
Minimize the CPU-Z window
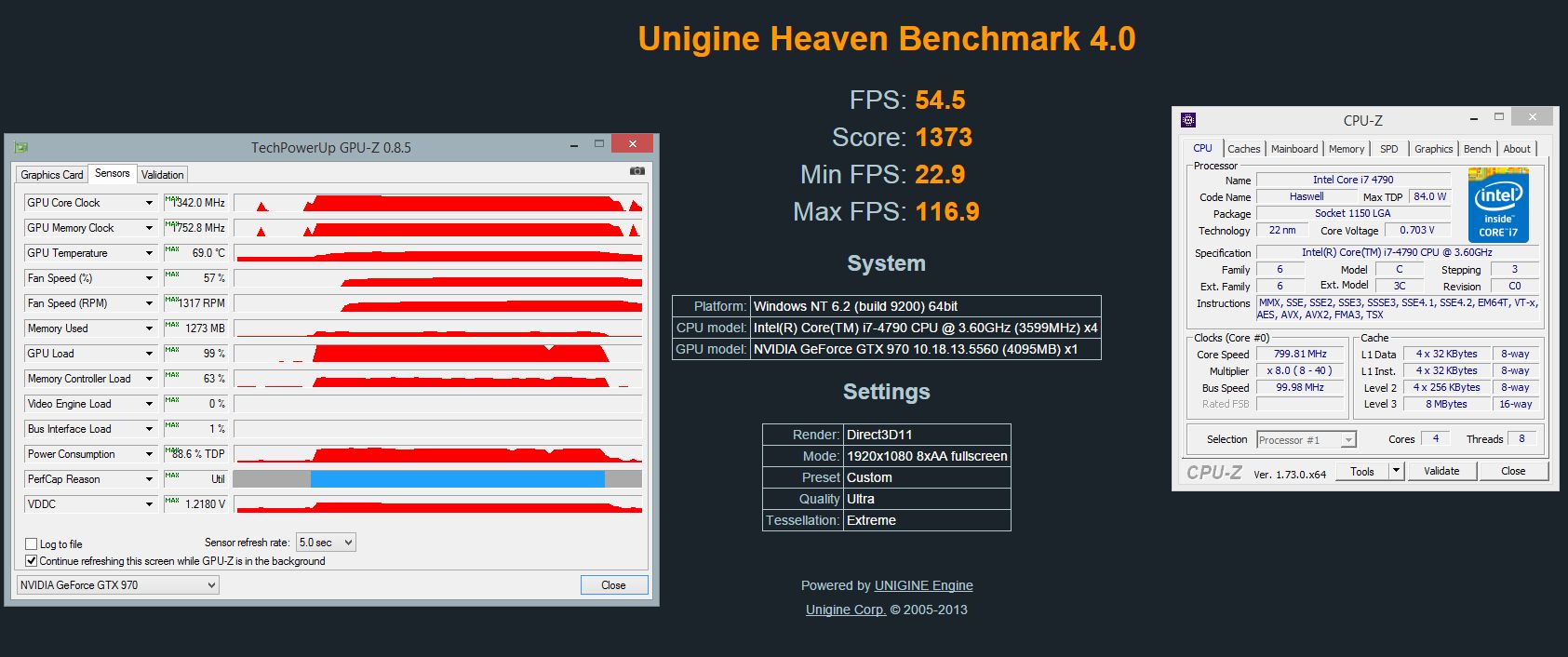coord(1474,118)
